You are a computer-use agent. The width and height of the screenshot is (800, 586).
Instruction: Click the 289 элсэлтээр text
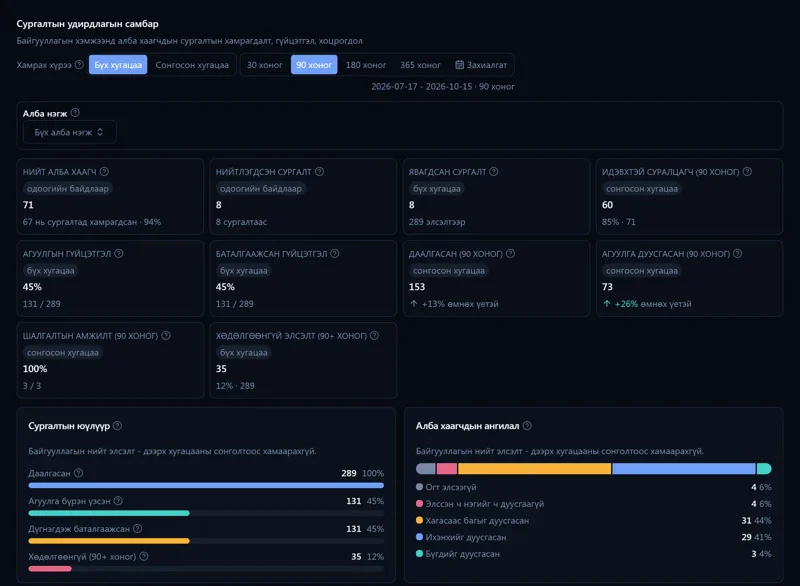(x=437, y=222)
